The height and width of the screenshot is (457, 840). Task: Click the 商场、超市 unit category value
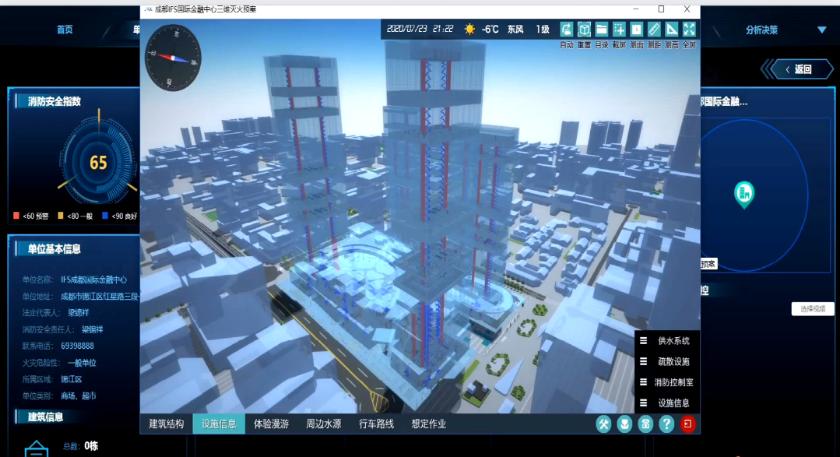78,396
